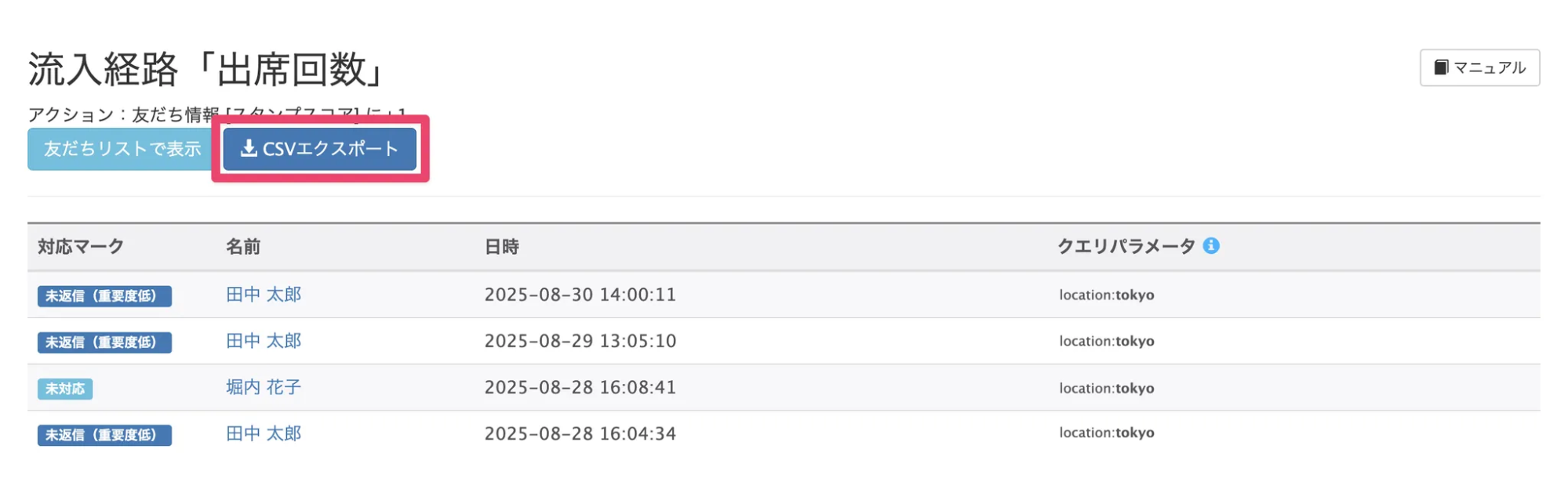Click the 名前 column header
The height and width of the screenshot is (489, 1568).
click(x=243, y=247)
